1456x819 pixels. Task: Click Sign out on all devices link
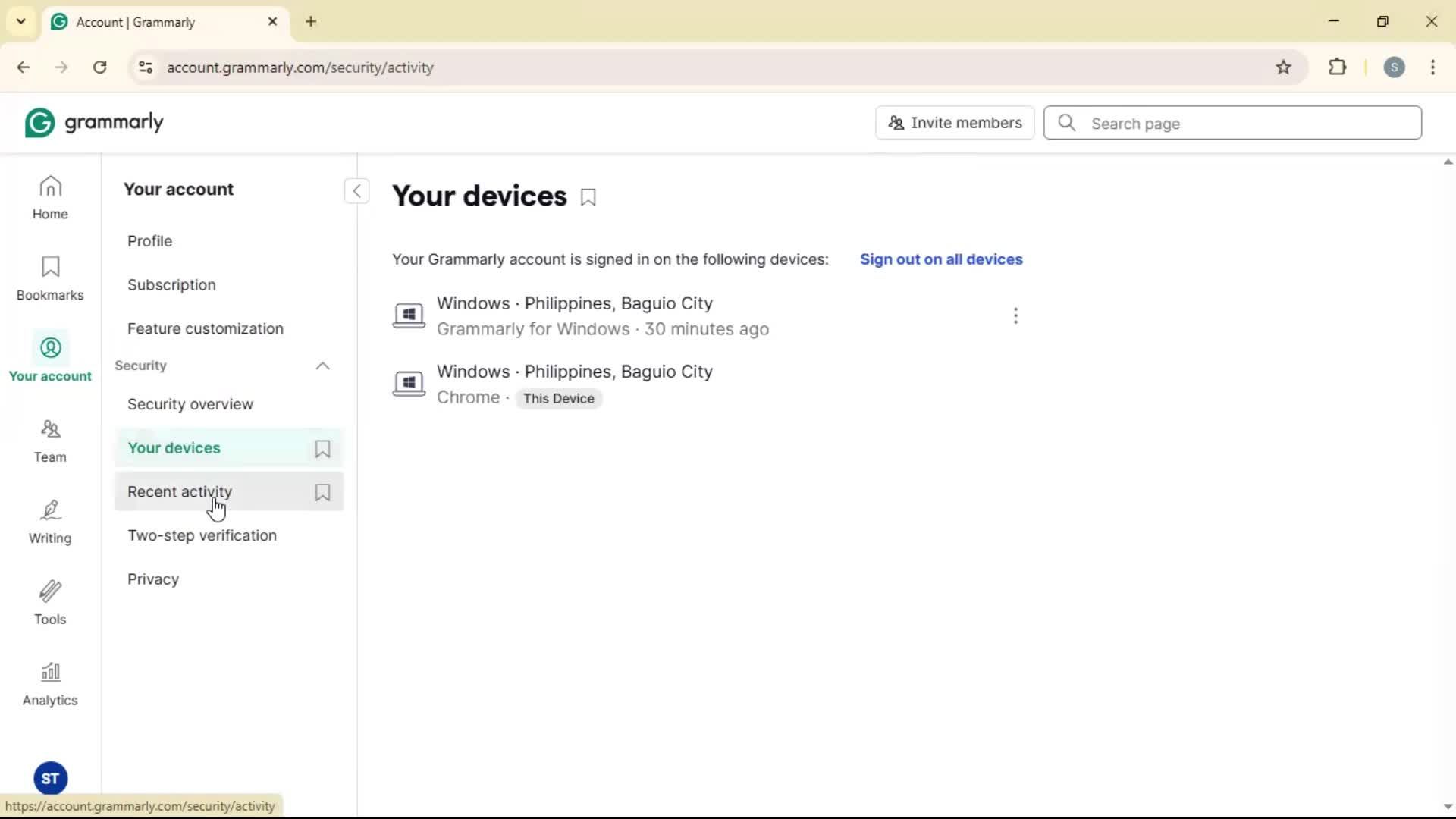point(941,259)
